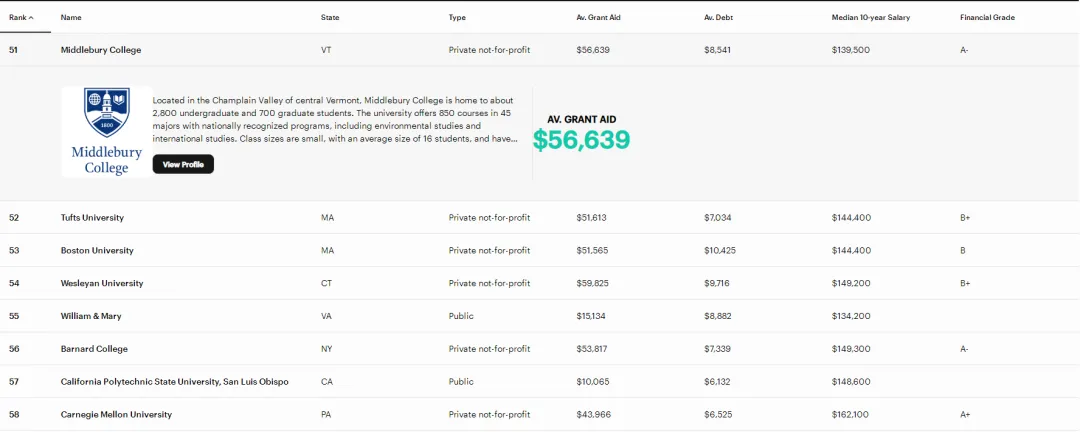Expand the Tufts University row
This screenshot has width=1080, height=432.
coord(92,218)
